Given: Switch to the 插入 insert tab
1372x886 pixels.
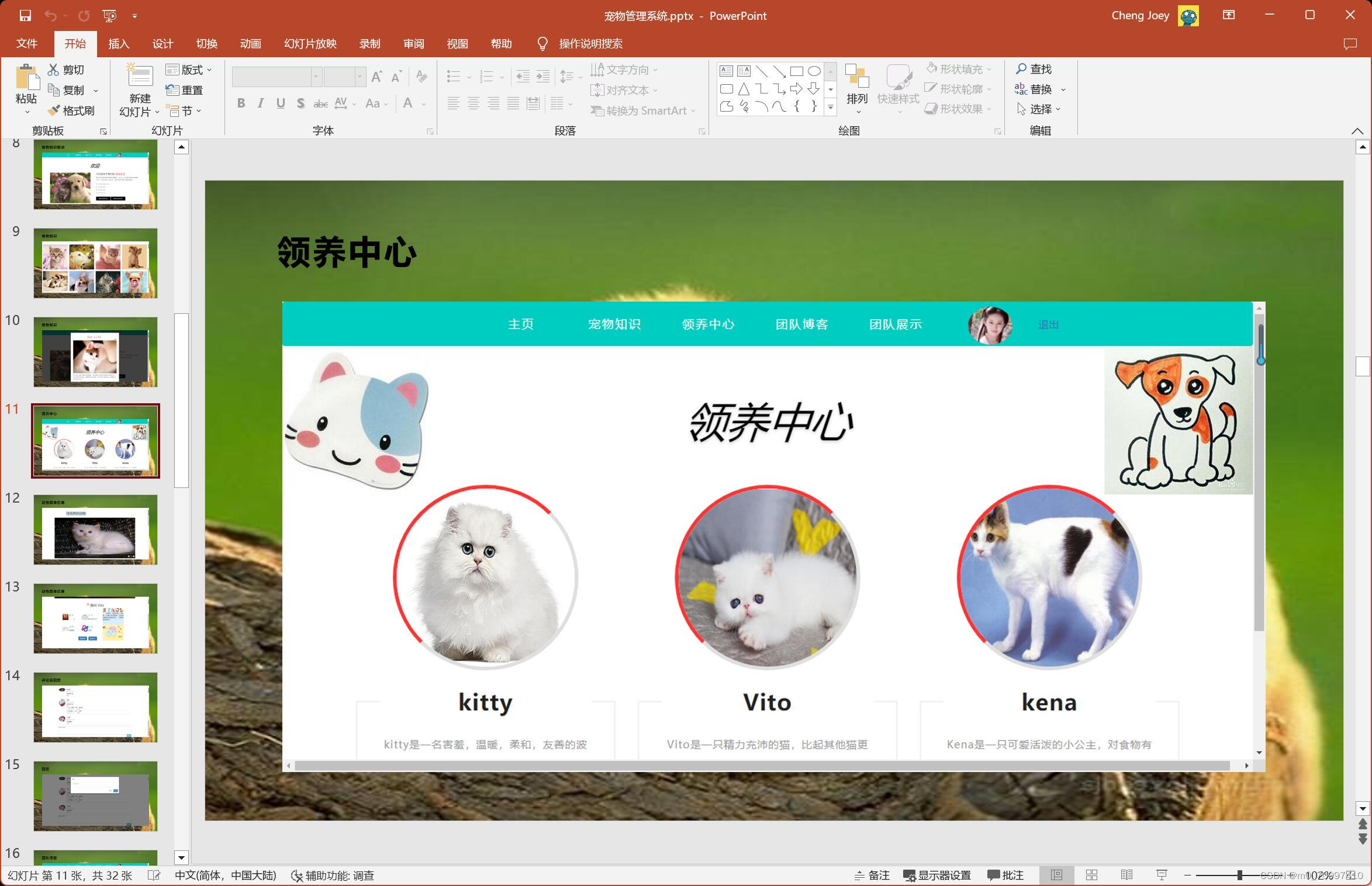Looking at the screenshot, I should click(119, 44).
